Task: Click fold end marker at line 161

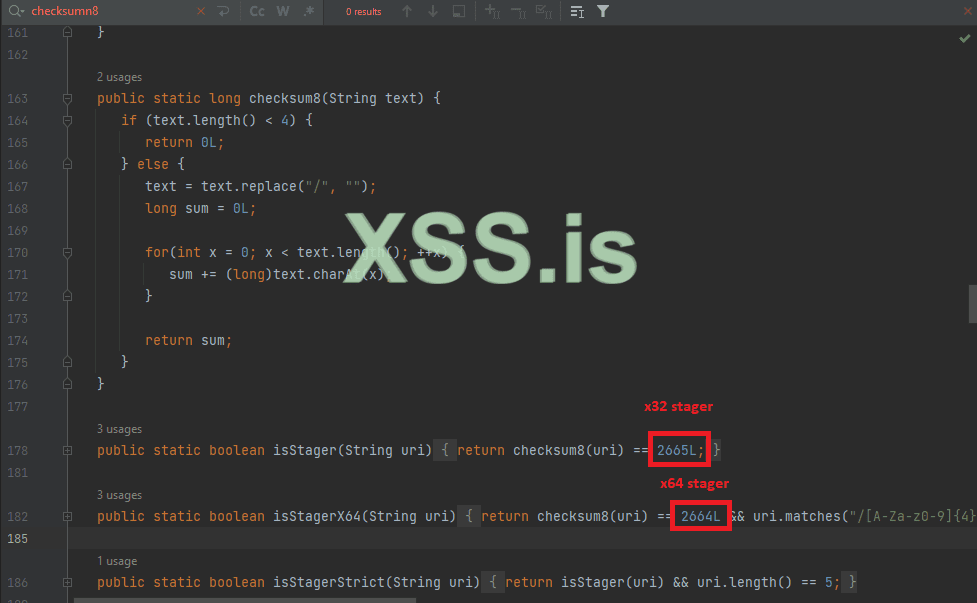Action: click(67, 32)
